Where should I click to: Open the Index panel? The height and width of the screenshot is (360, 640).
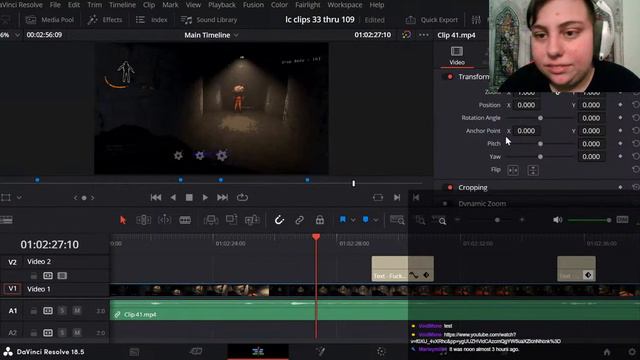click(x=151, y=20)
